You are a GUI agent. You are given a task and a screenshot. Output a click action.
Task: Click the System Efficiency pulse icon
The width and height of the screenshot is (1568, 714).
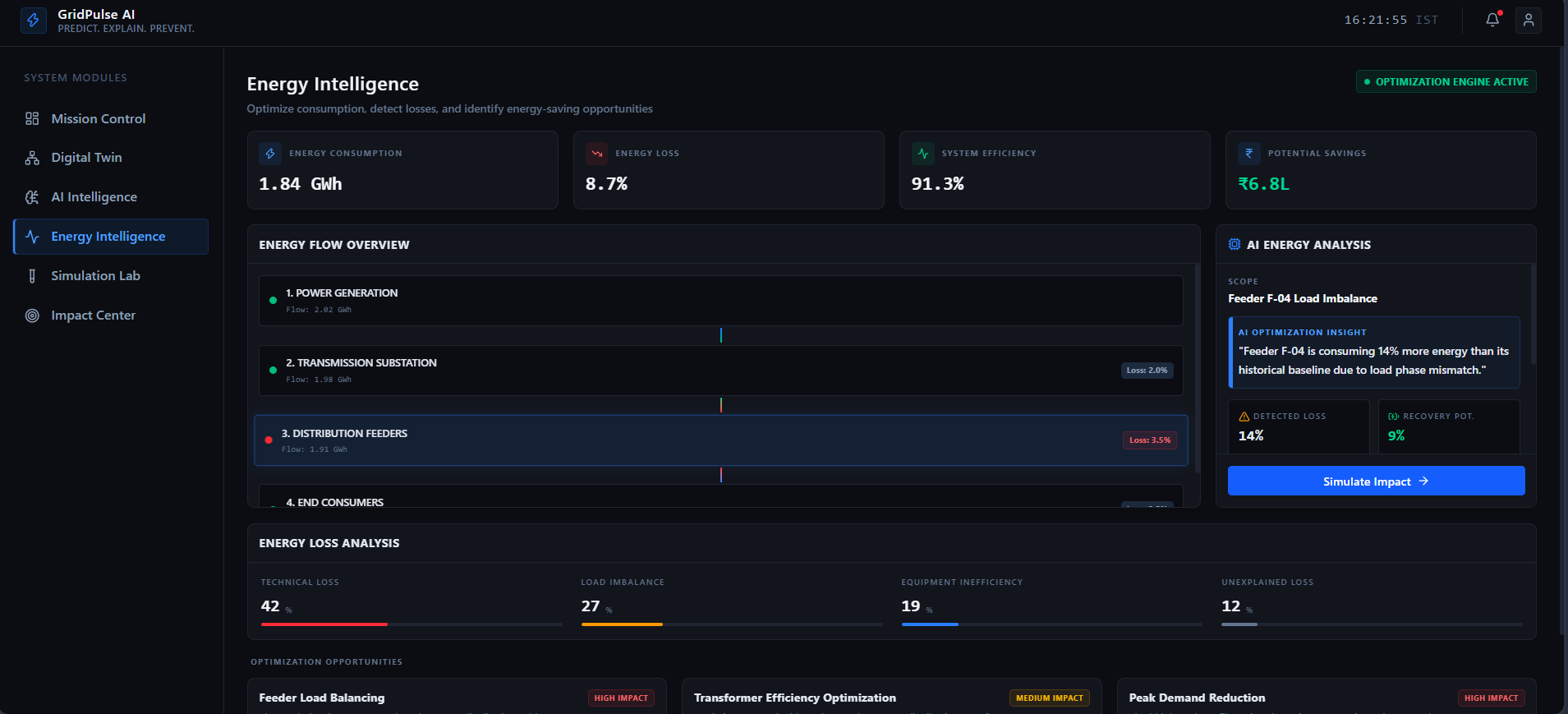point(923,154)
